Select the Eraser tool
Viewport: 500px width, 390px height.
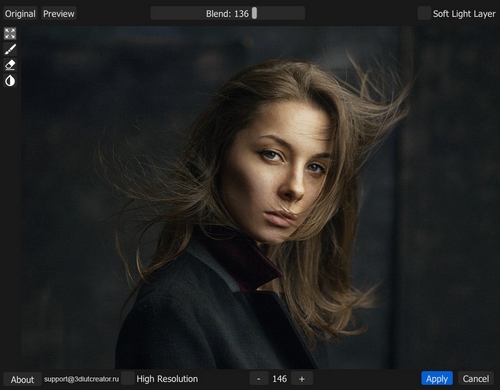point(10,65)
